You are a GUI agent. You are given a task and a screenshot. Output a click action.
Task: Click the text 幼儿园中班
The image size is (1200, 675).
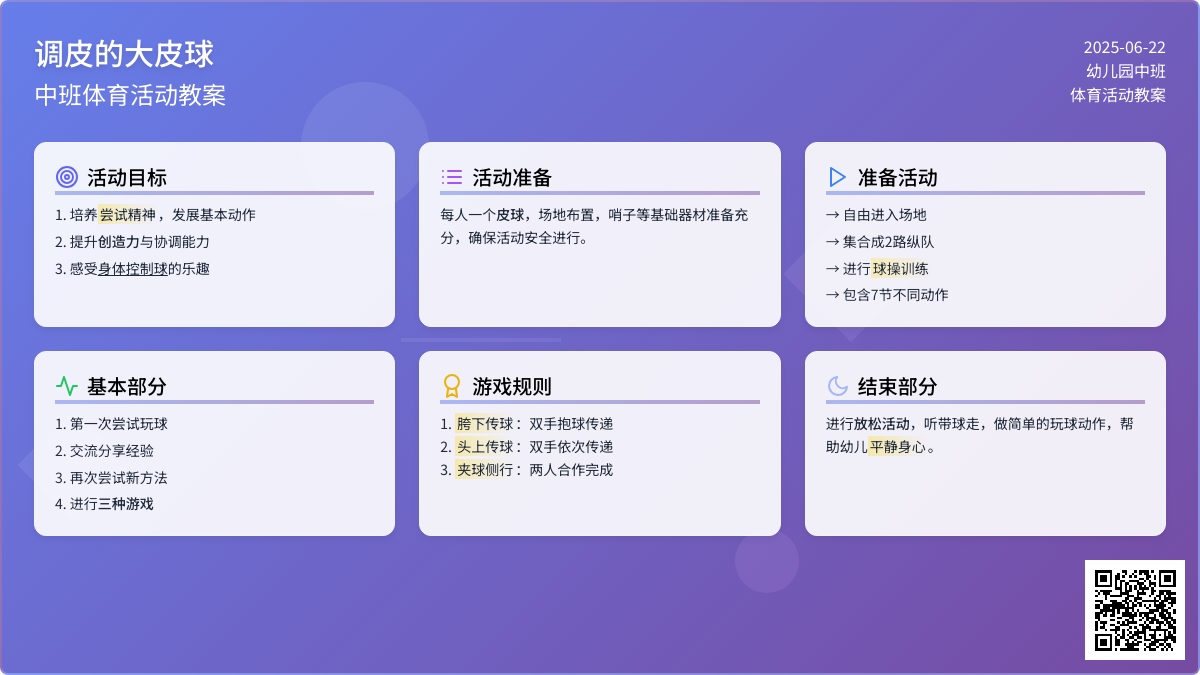(1126, 71)
